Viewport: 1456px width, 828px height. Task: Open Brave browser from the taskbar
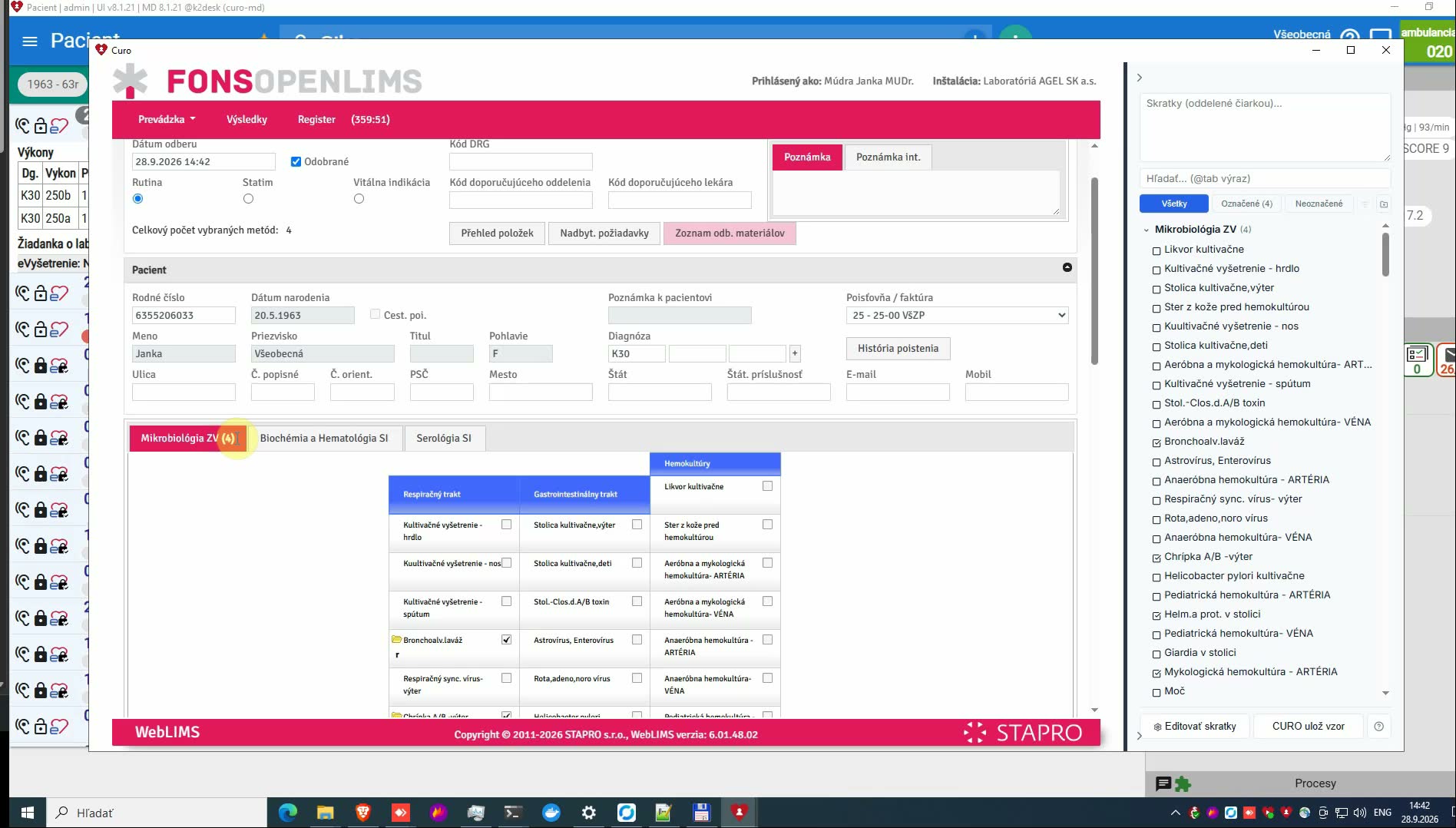click(363, 813)
